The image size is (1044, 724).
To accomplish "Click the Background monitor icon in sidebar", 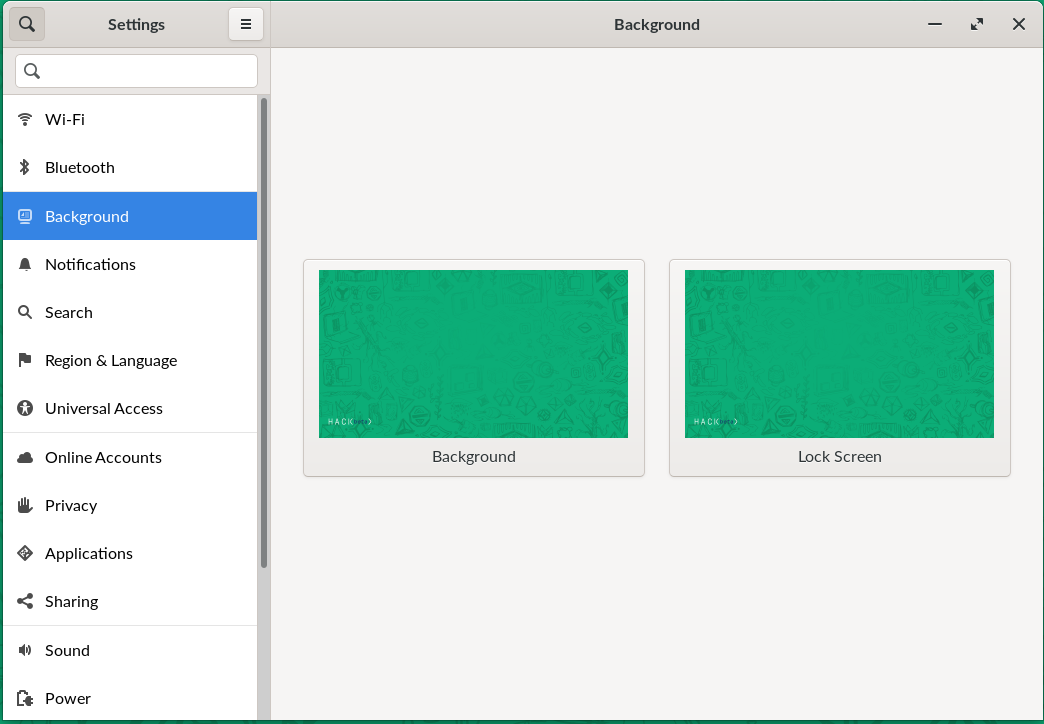I will tap(25, 216).
